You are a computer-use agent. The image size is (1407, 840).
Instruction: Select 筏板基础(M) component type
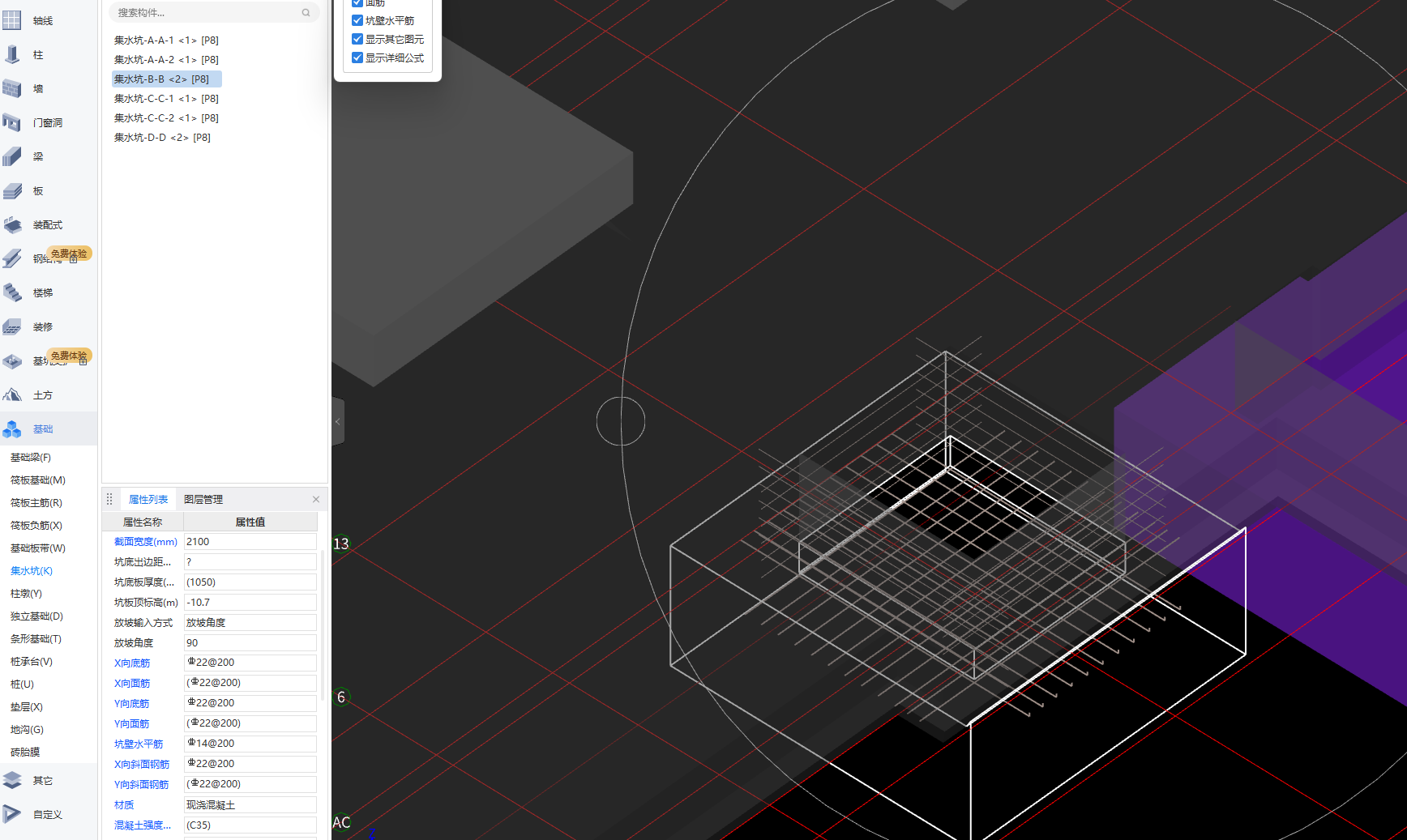38,480
